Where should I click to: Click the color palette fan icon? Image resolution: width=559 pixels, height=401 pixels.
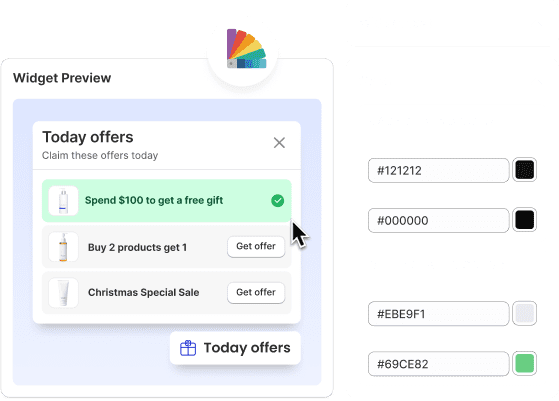click(247, 48)
